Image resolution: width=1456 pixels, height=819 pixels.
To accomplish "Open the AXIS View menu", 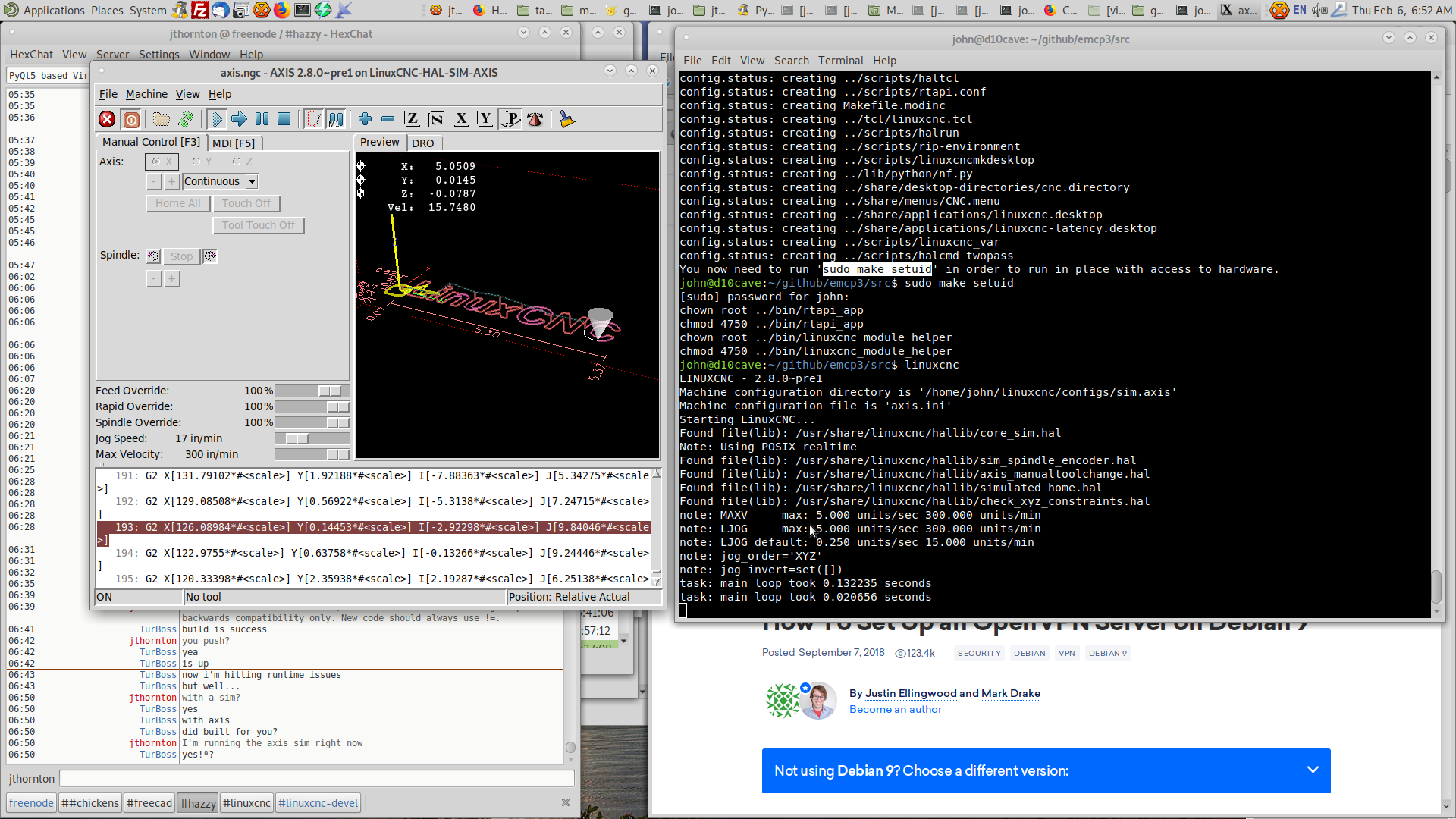I will 187,94.
